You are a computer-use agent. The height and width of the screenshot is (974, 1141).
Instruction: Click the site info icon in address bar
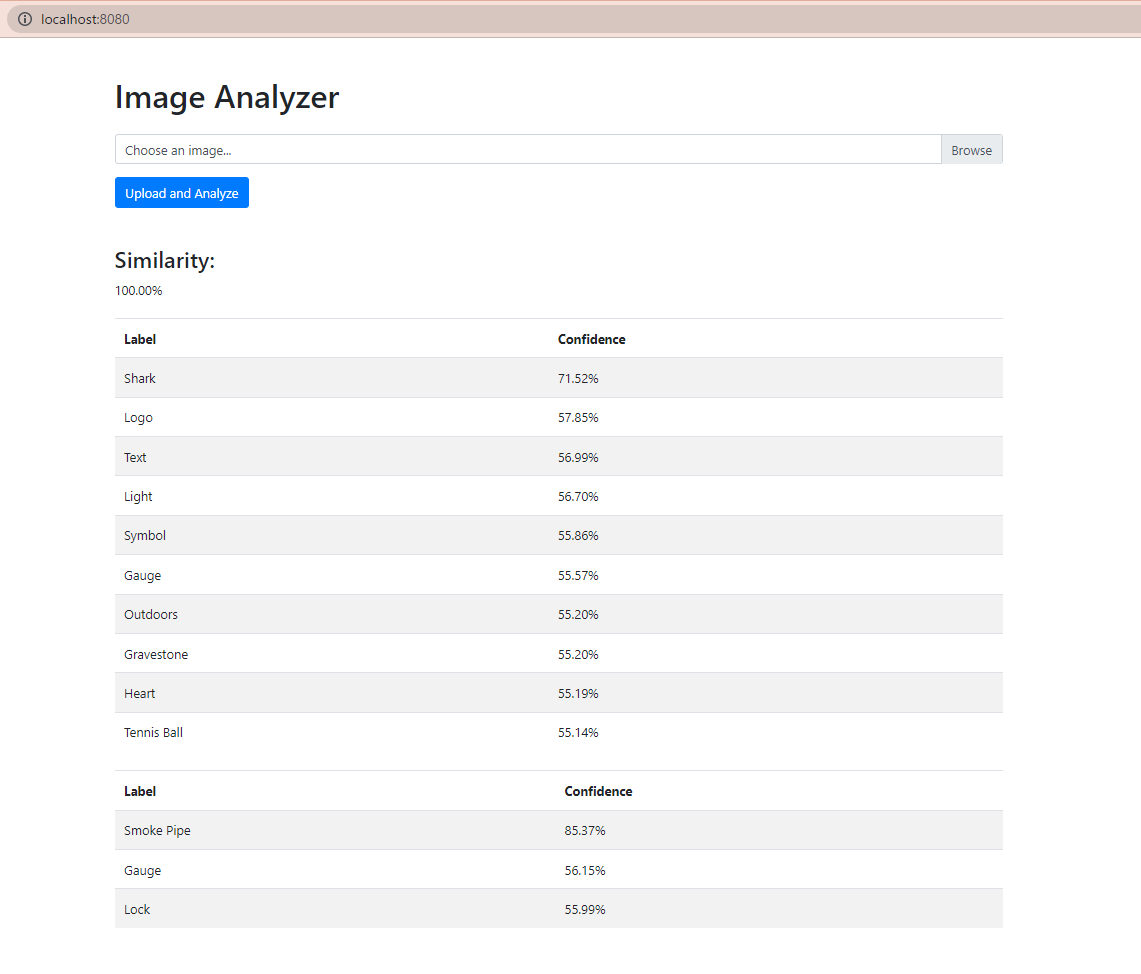click(x=25, y=19)
